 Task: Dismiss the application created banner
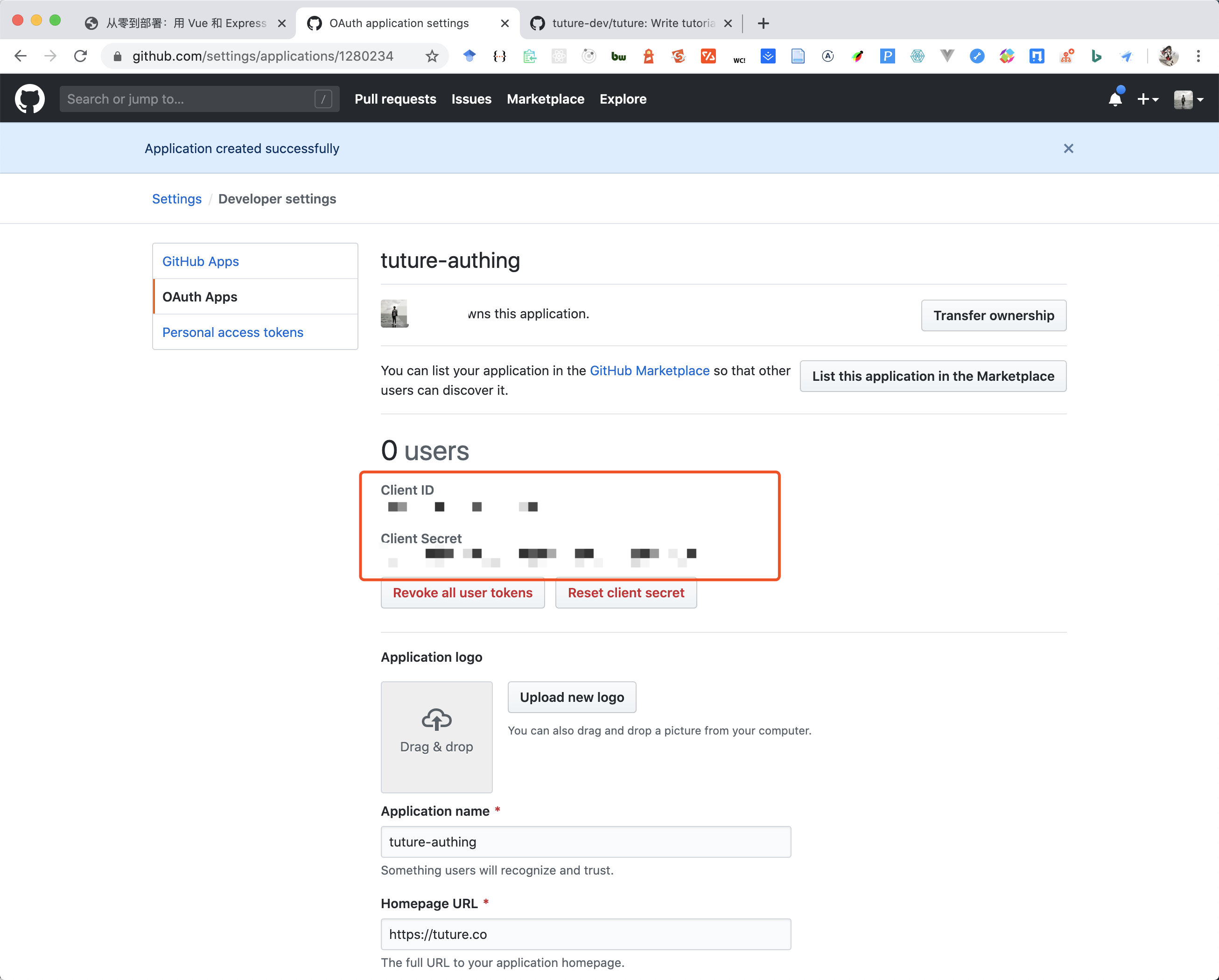1068,148
